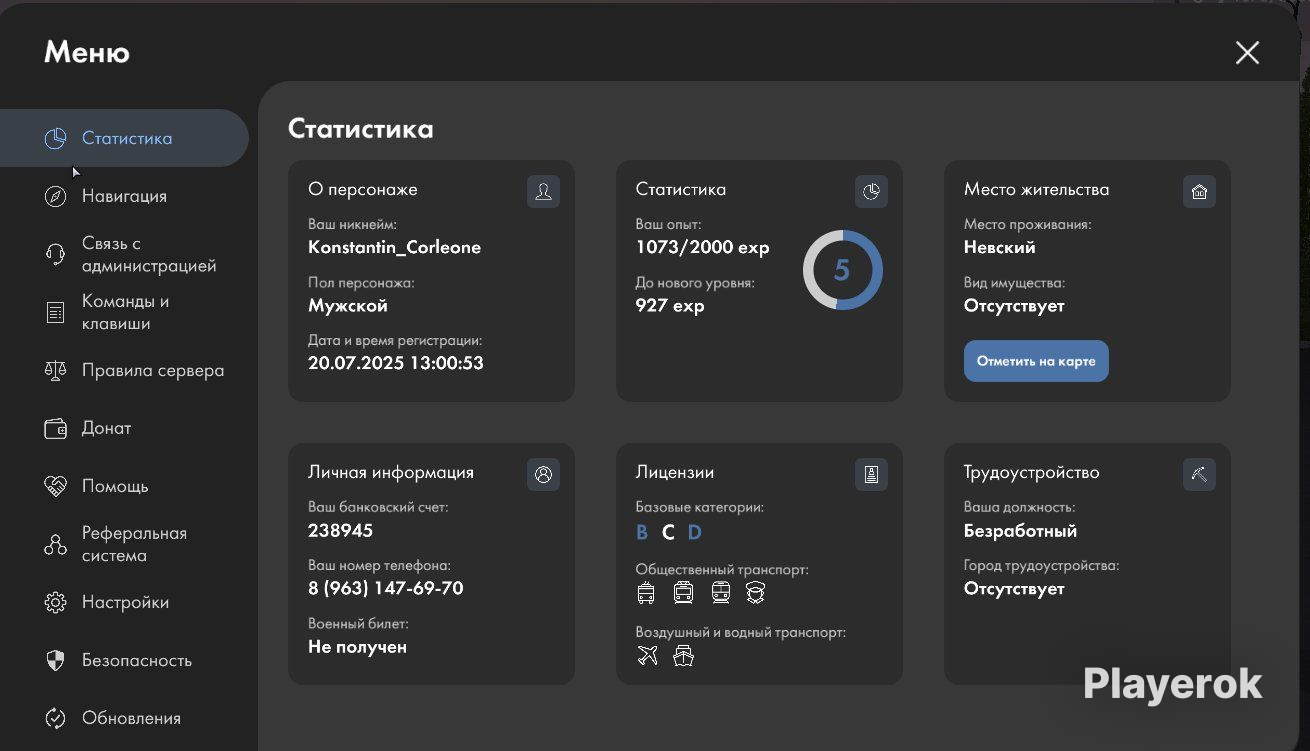This screenshot has height=751, width=1310.
Task: Click the 927 exp remaining value
Action: coord(670,305)
